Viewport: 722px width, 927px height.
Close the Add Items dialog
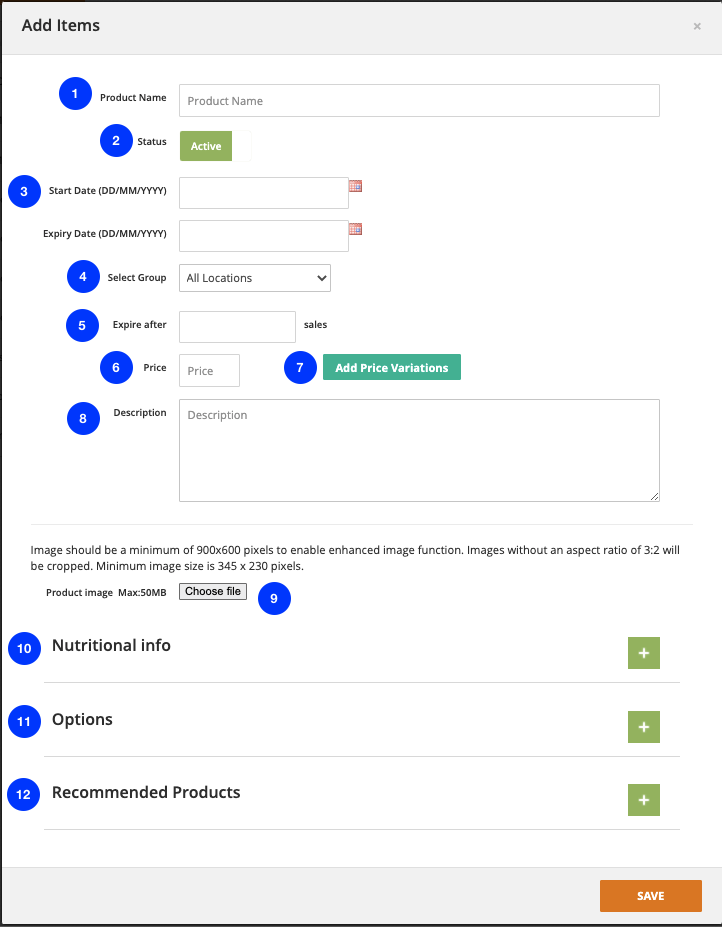(x=697, y=27)
